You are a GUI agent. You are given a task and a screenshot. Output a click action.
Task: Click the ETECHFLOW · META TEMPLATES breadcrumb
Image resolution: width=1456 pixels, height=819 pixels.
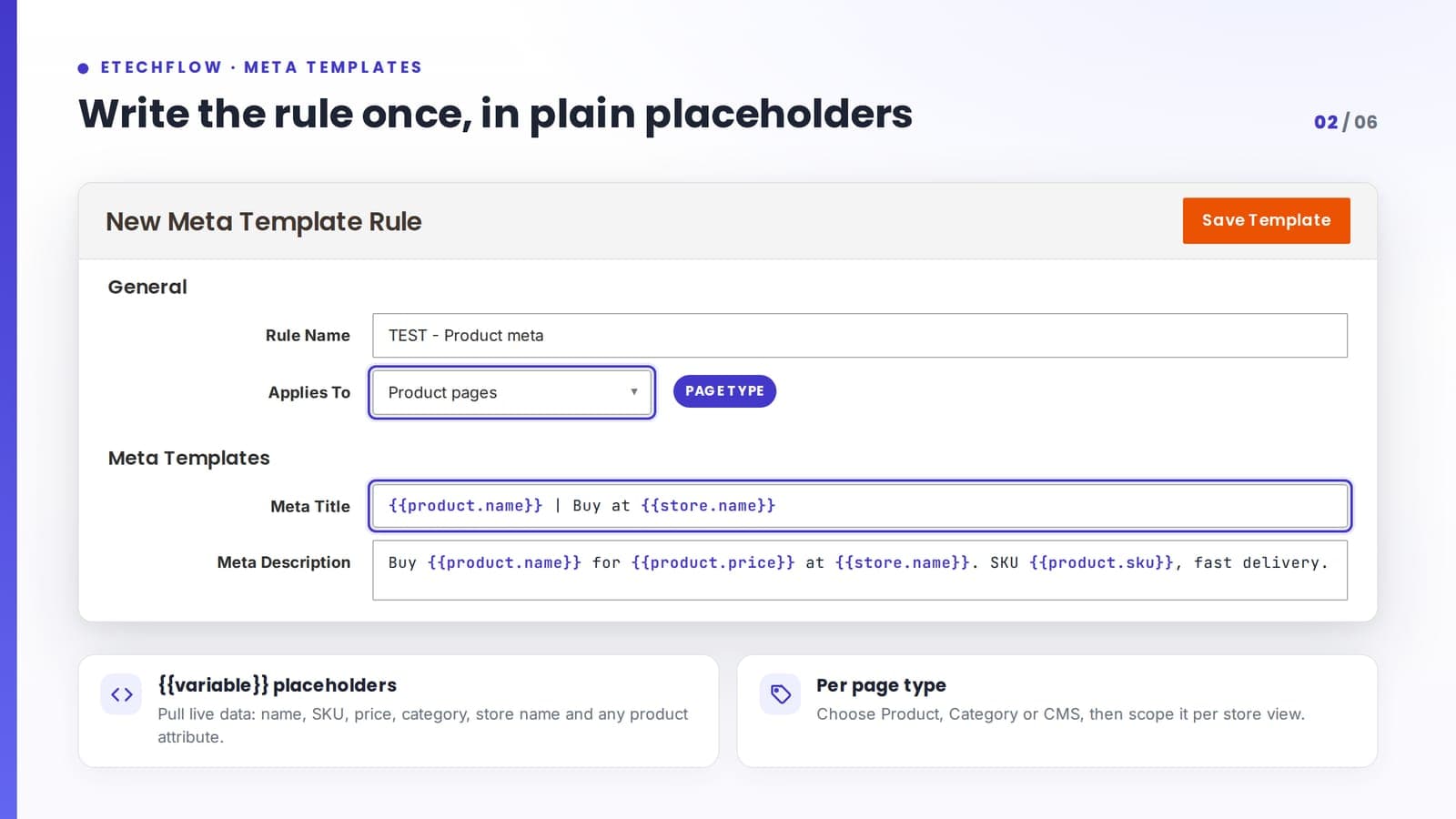pyautogui.click(x=261, y=67)
